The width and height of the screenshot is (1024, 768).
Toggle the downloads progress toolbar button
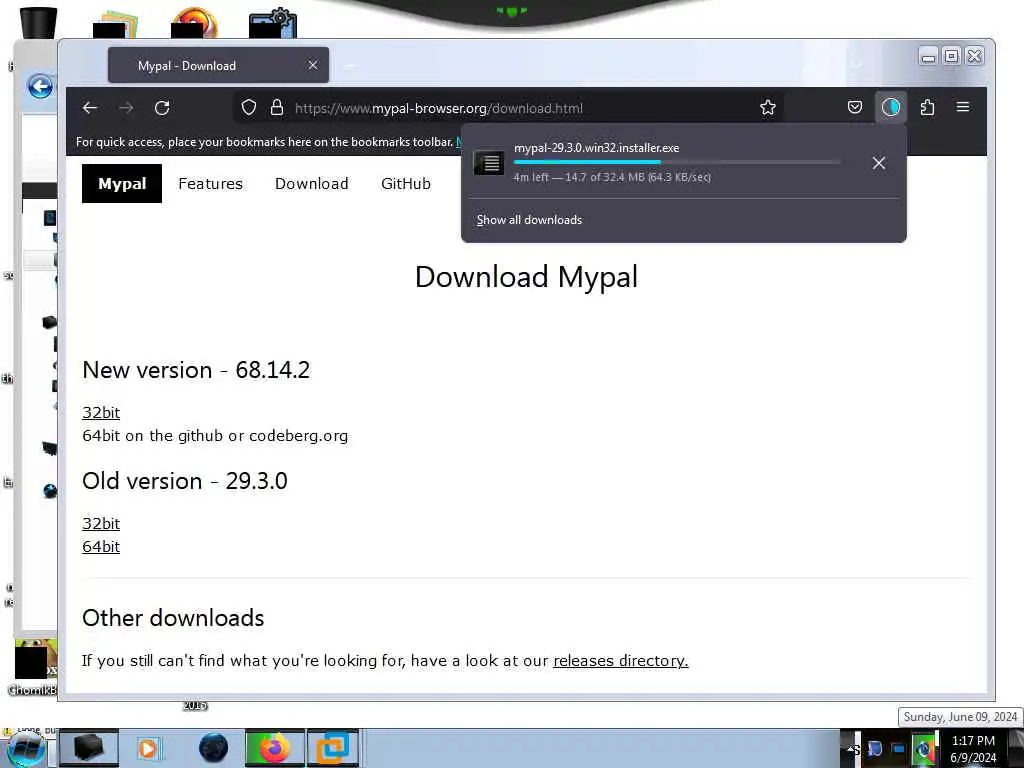pyautogui.click(x=891, y=107)
